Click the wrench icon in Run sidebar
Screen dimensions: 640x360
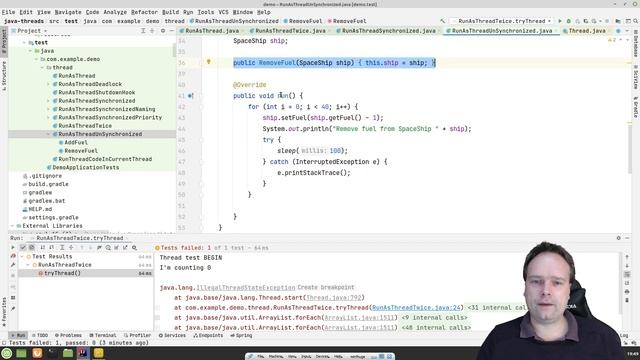[13, 265]
